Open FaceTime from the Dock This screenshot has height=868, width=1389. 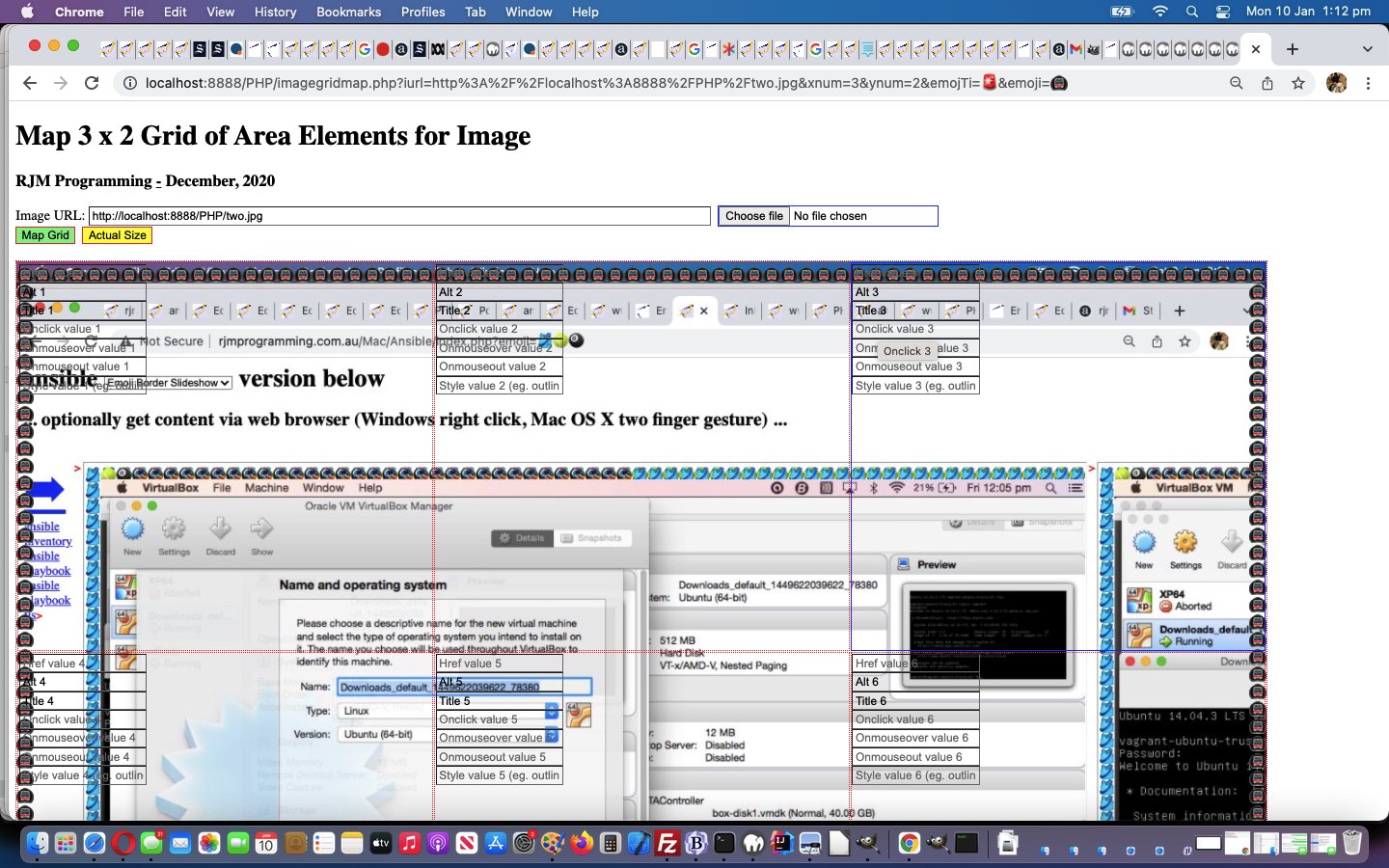(237, 844)
